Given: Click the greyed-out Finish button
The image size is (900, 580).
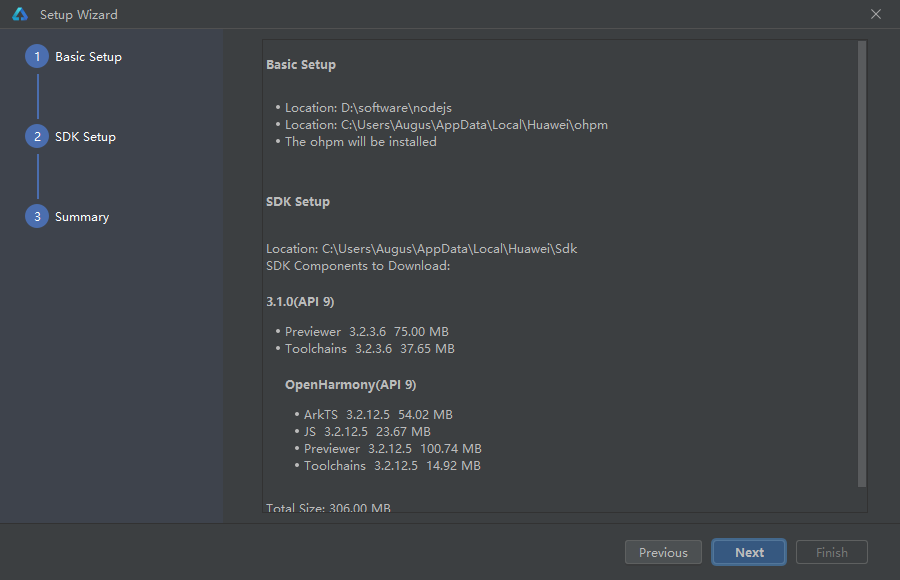Looking at the screenshot, I should coord(832,552).
